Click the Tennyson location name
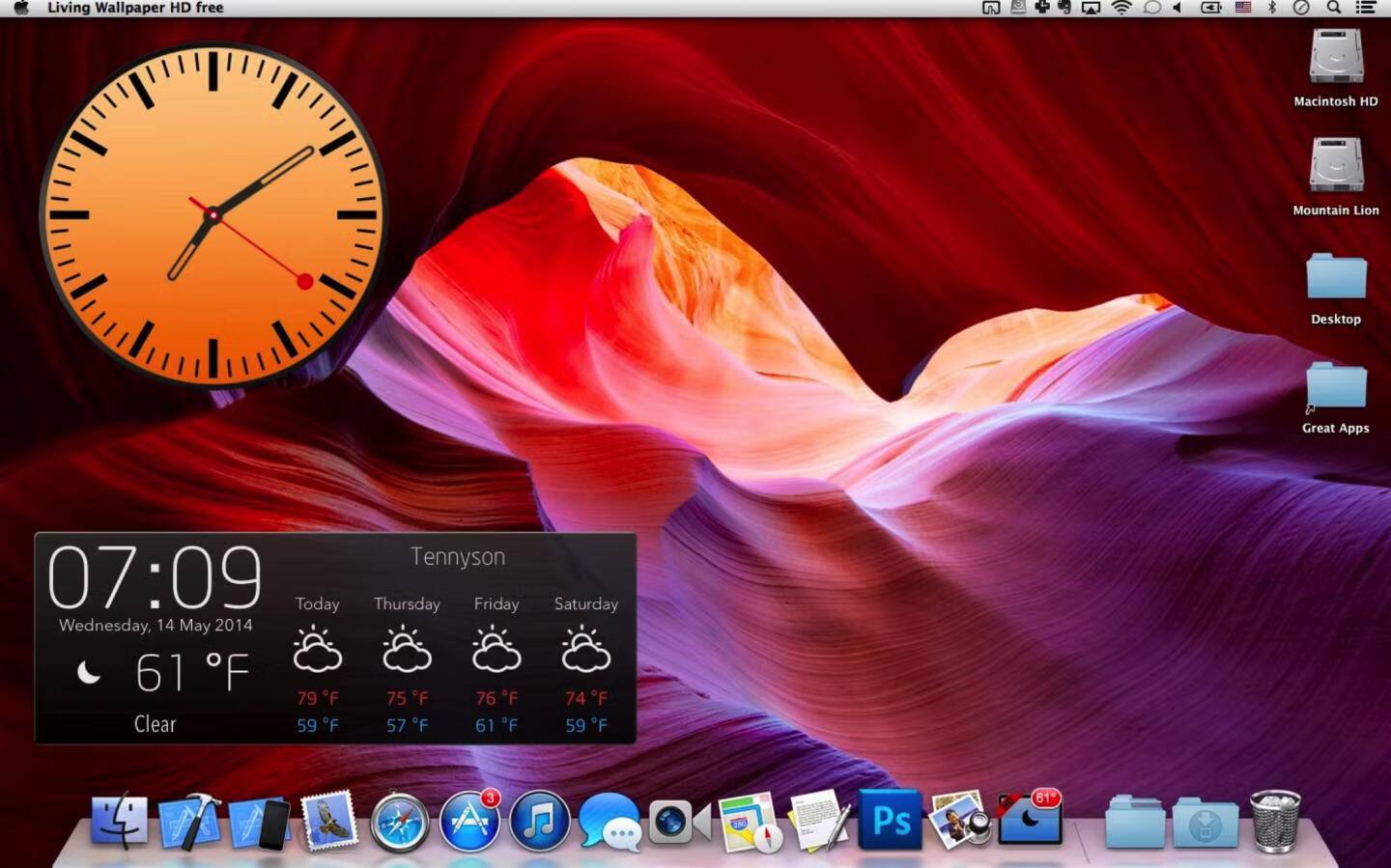1391x868 pixels. pos(458,557)
